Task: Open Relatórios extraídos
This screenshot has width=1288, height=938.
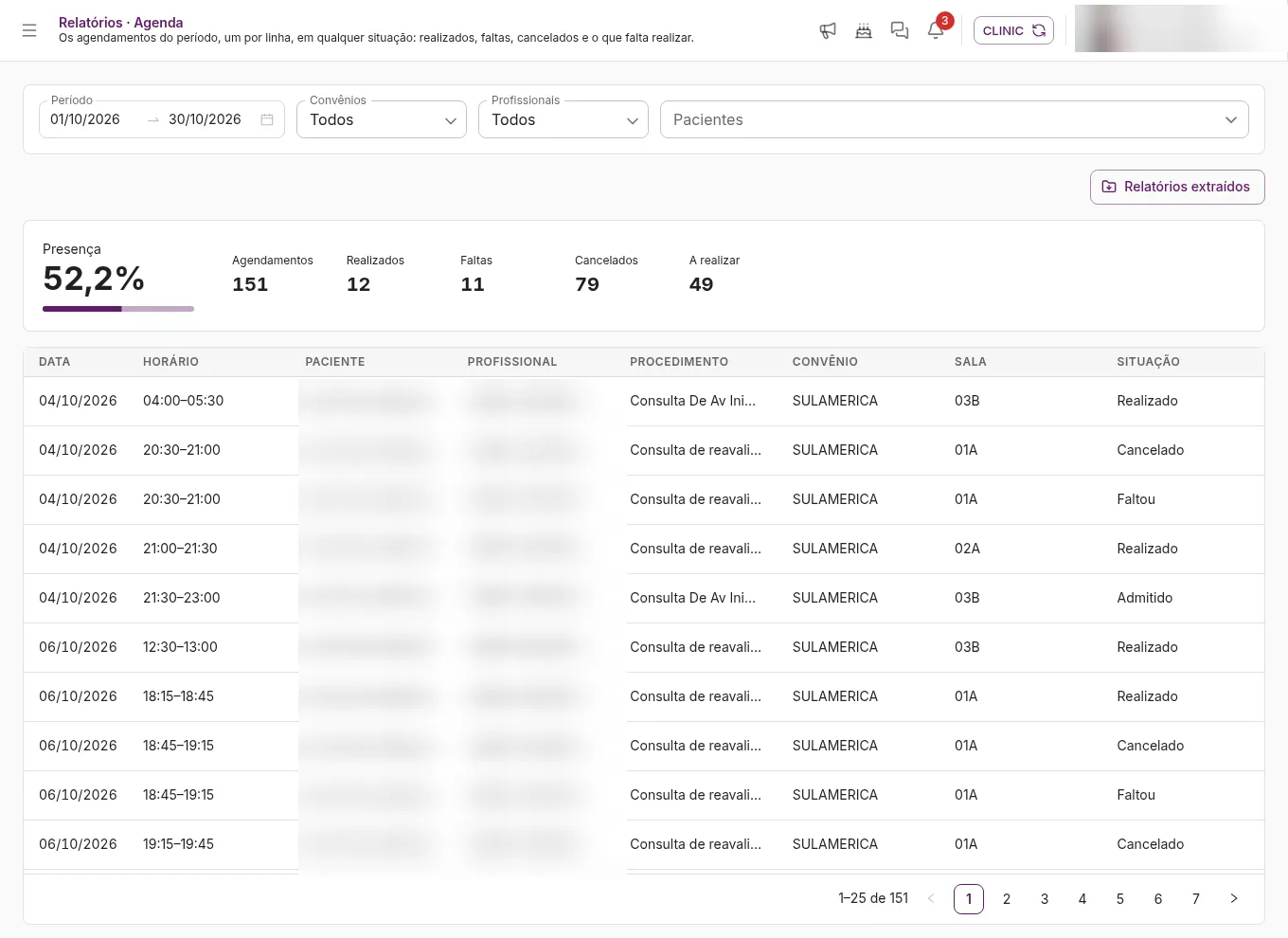Action: [x=1177, y=187]
